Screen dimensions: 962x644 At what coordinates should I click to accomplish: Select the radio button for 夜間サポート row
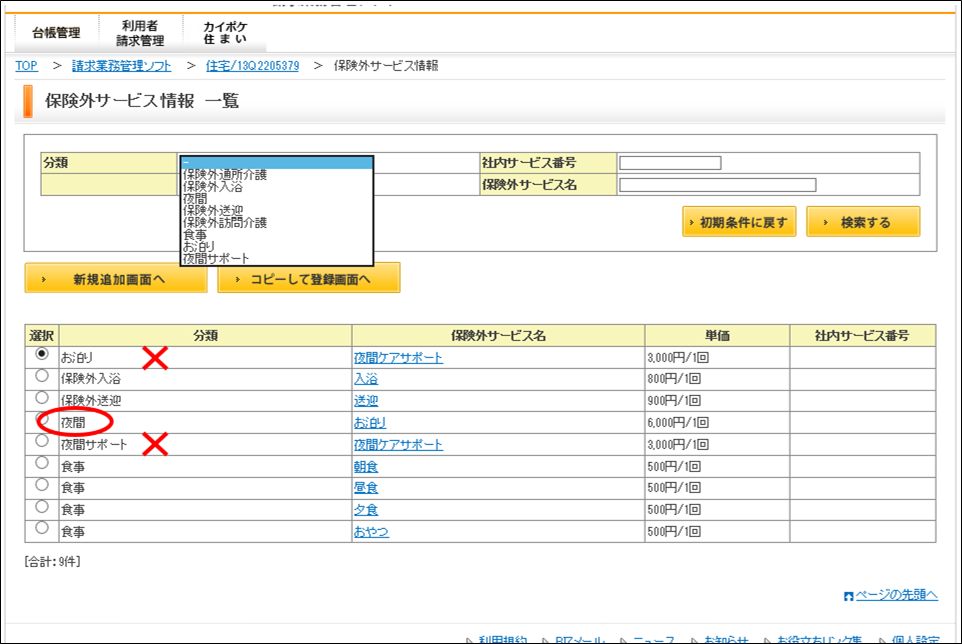42,441
